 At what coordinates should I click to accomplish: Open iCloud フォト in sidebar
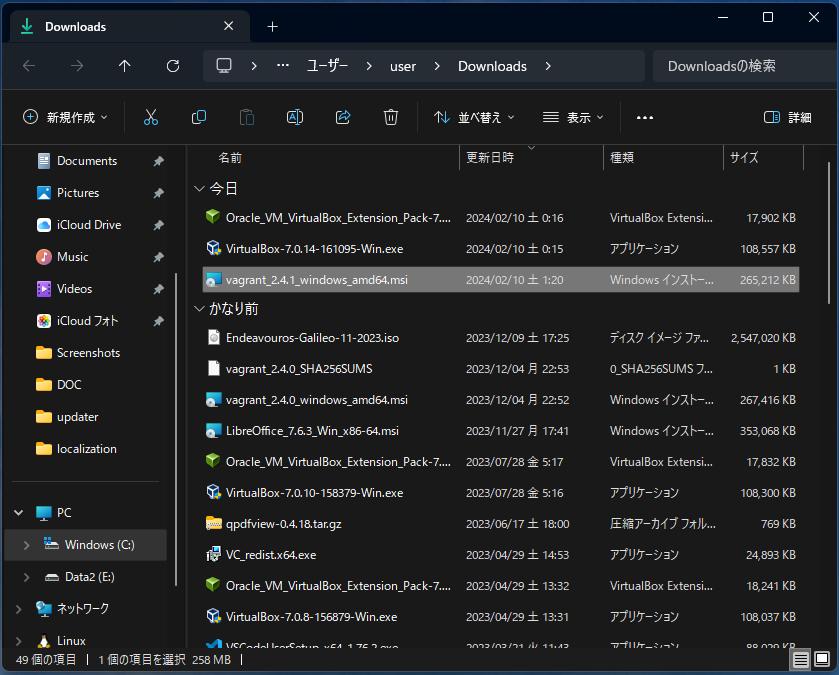pyautogui.click(x=87, y=321)
